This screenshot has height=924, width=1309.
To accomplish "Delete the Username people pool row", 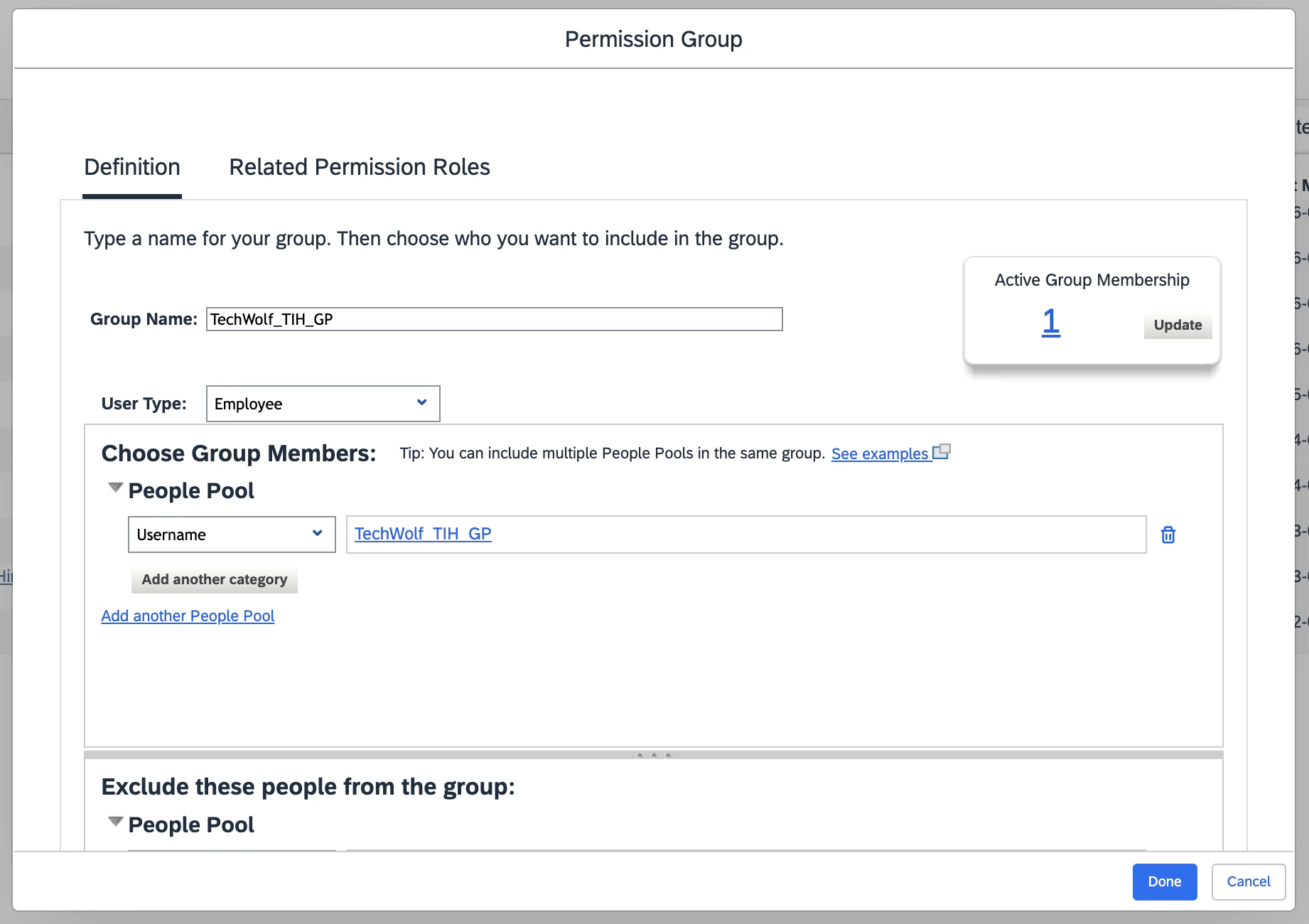I will (x=1168, y=534).
